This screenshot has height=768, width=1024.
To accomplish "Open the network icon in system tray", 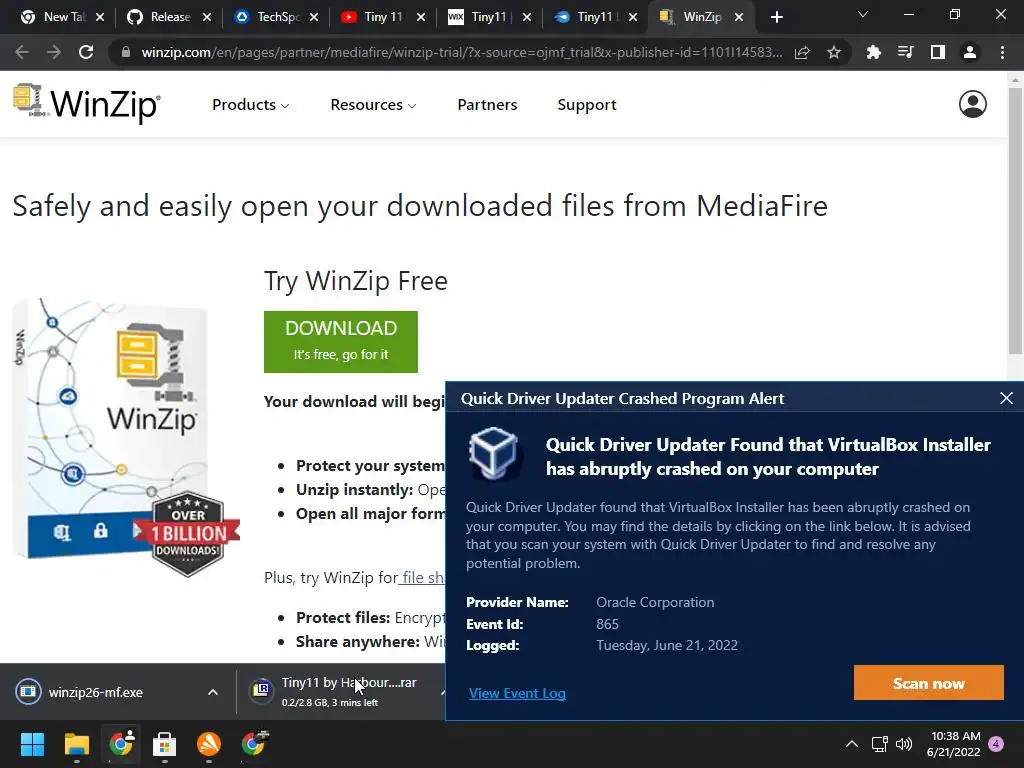I will click(879, 744).
